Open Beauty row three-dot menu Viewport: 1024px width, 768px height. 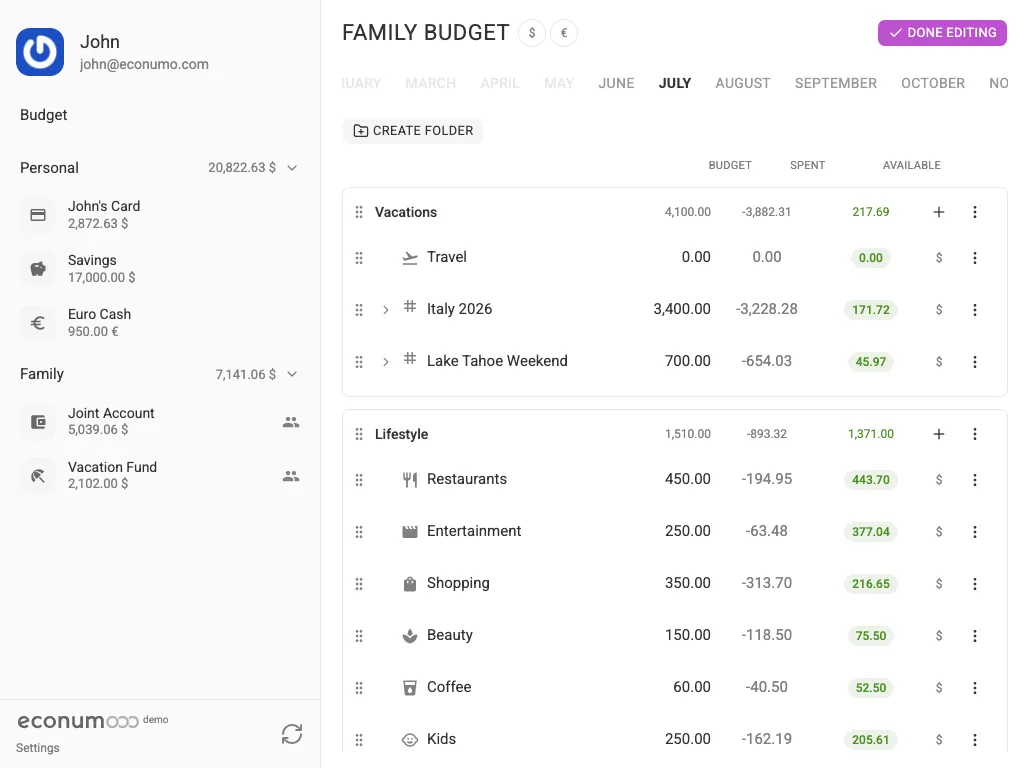click(974, 635)
